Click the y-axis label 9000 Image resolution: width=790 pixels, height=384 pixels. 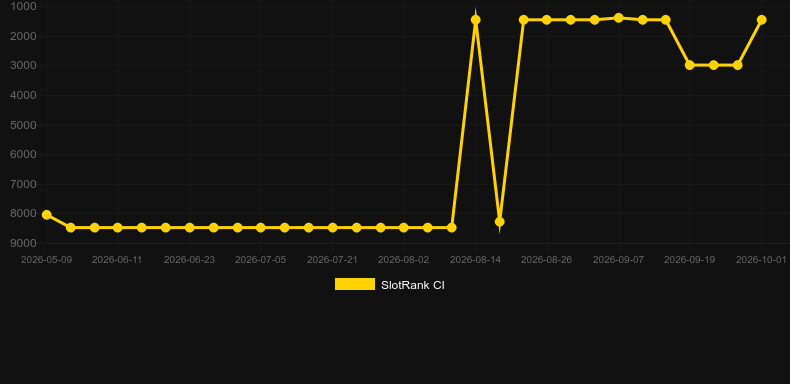point(23,243)
